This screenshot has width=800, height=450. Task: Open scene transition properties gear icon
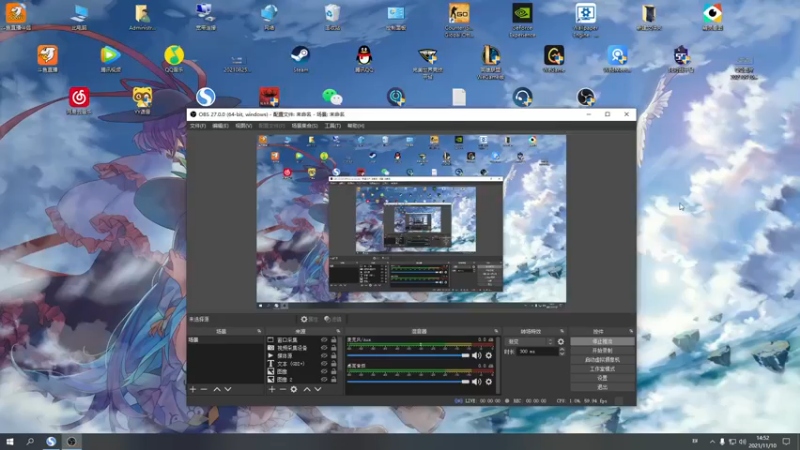pos(560,342)
